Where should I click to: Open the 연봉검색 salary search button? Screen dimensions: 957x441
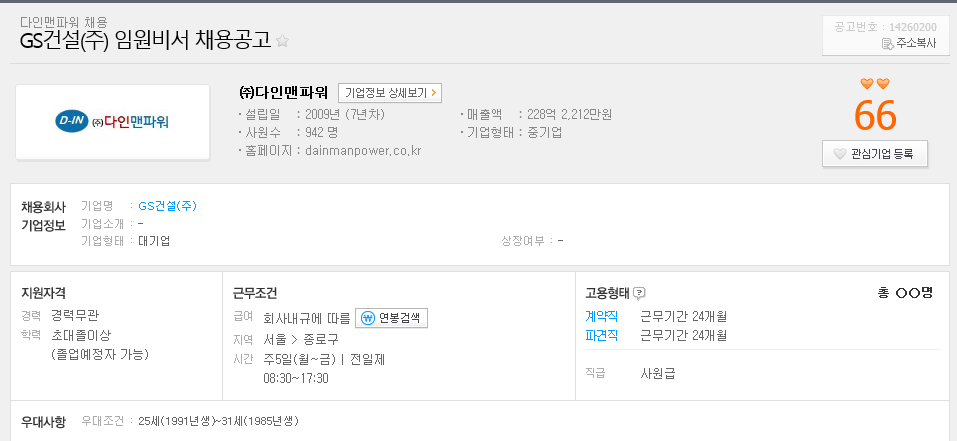pos(391,318)
